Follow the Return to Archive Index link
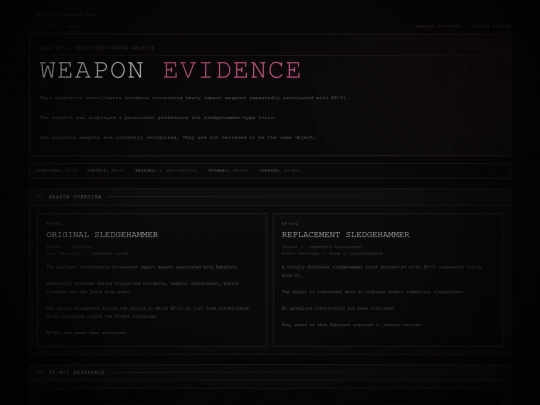This screenshot has width=540, height=405. coord(64,15)
